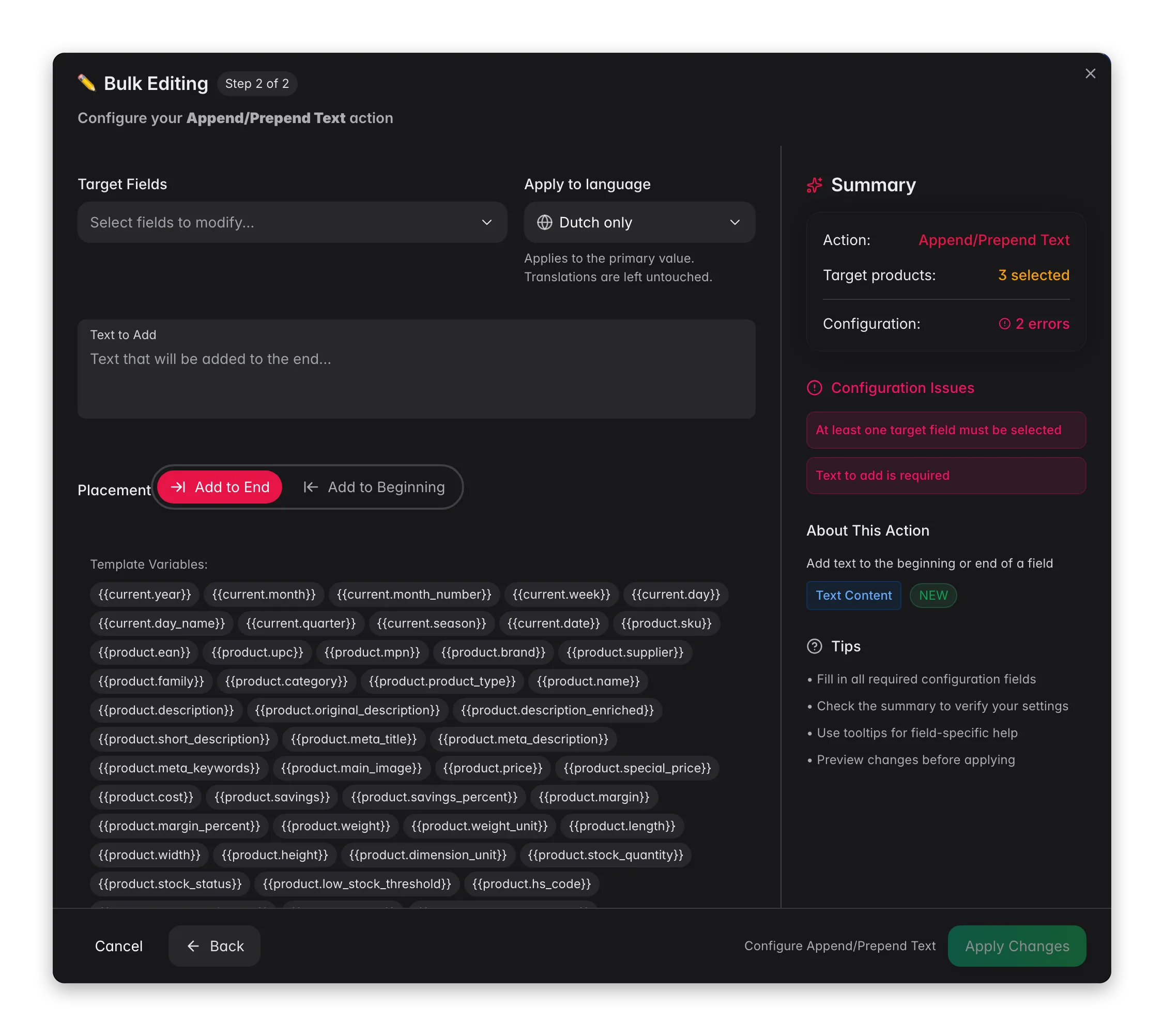Click Apply Changes button
The width and height of the screenshot is (1164, 1036).
[x=1017, y=946]
